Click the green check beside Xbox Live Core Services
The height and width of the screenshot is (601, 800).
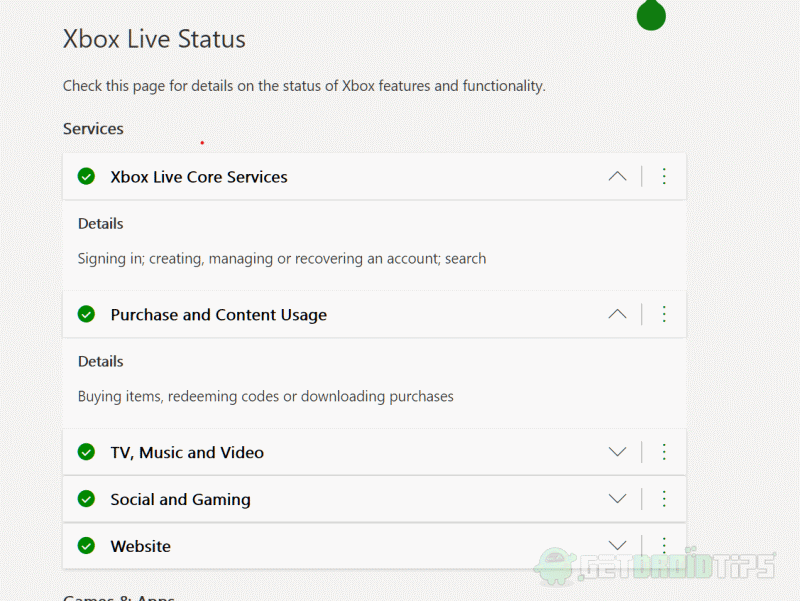(x=86, y=177)
